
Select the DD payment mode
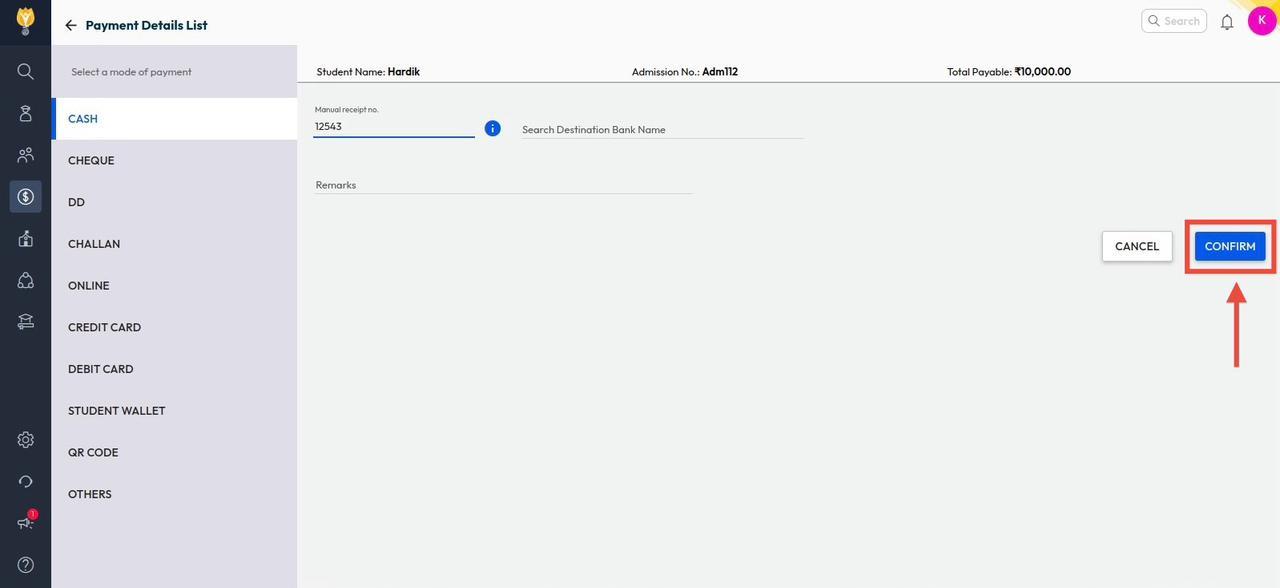(x=76, y=202)
